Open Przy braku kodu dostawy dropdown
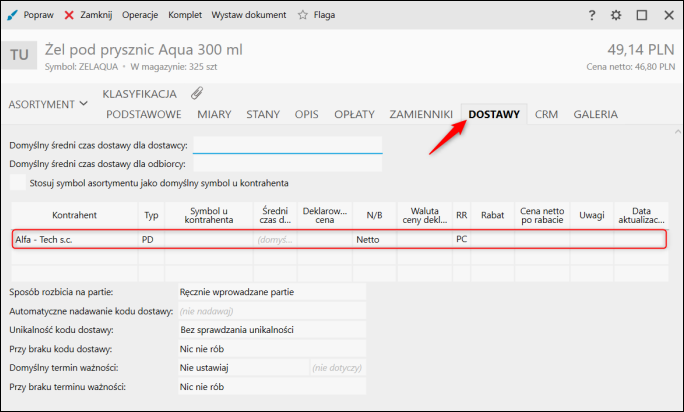The image size is (684, 412). tap(272, 349)
